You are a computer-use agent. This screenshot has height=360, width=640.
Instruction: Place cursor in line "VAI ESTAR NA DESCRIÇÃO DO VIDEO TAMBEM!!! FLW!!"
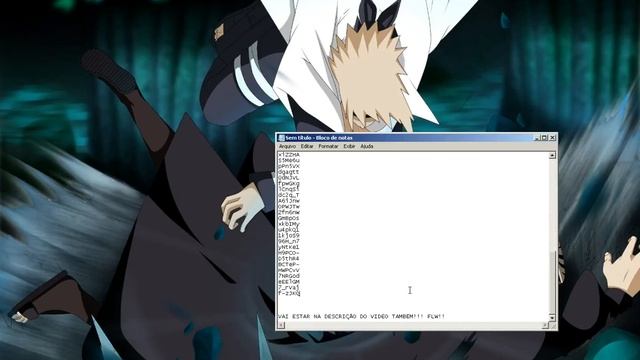361,316
